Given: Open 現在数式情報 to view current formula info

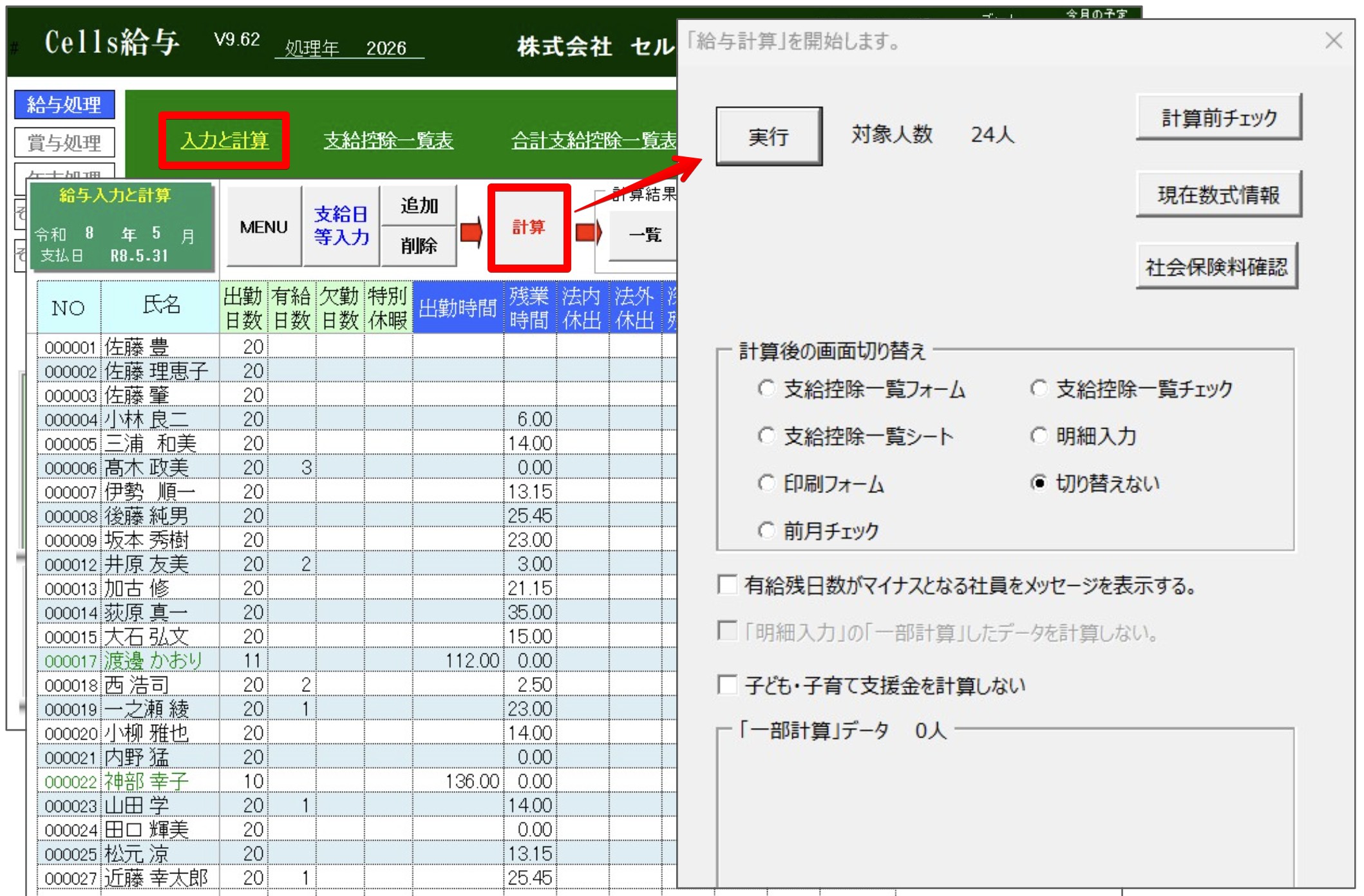Looking at the screenshot, I should pyautogui.click(x=1218, y=195).
